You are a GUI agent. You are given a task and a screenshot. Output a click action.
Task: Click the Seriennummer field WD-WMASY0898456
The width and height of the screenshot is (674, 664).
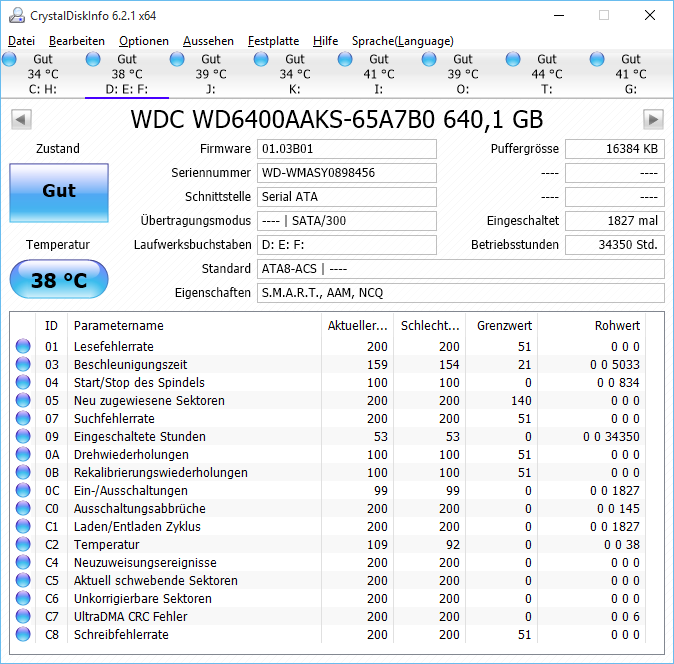coord(347,173)
